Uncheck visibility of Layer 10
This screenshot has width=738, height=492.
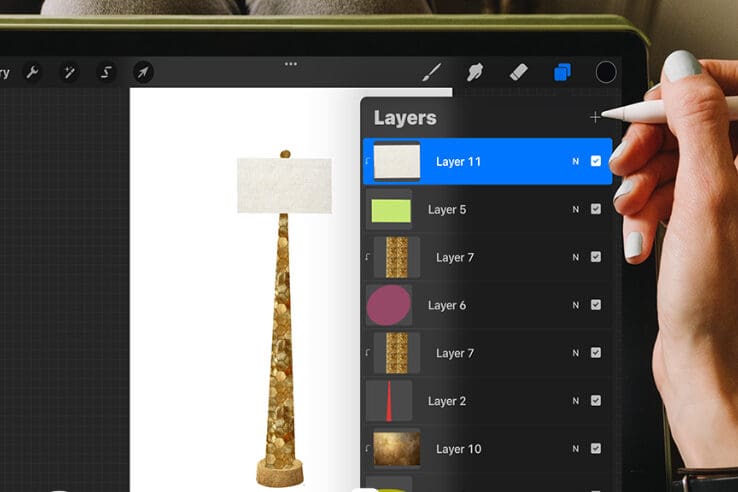(x=596, y=449)
